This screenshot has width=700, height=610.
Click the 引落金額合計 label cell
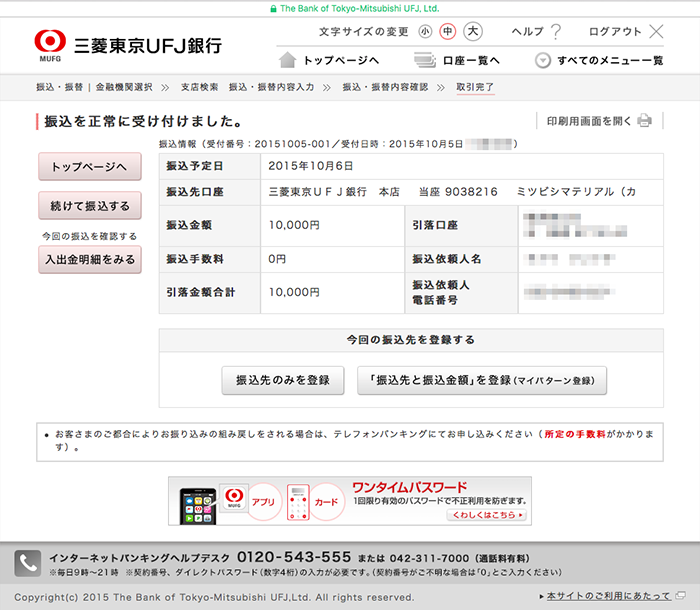click(x=210, y=292)
